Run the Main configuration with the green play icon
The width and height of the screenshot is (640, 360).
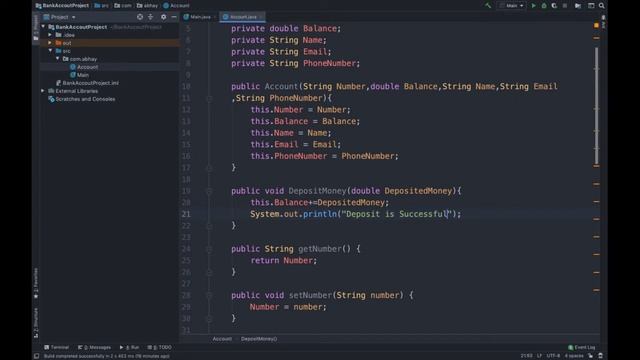(x=533, y=6)
